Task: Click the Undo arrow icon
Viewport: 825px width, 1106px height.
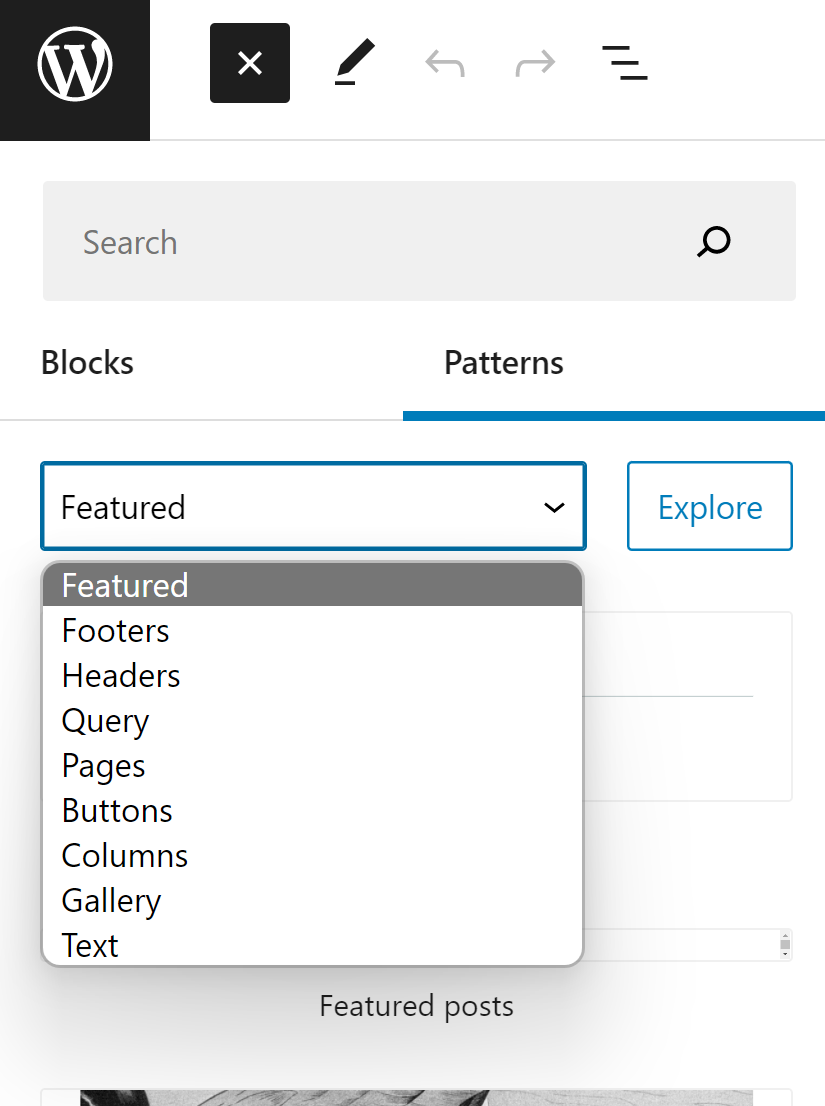Action: click(443, 62)
